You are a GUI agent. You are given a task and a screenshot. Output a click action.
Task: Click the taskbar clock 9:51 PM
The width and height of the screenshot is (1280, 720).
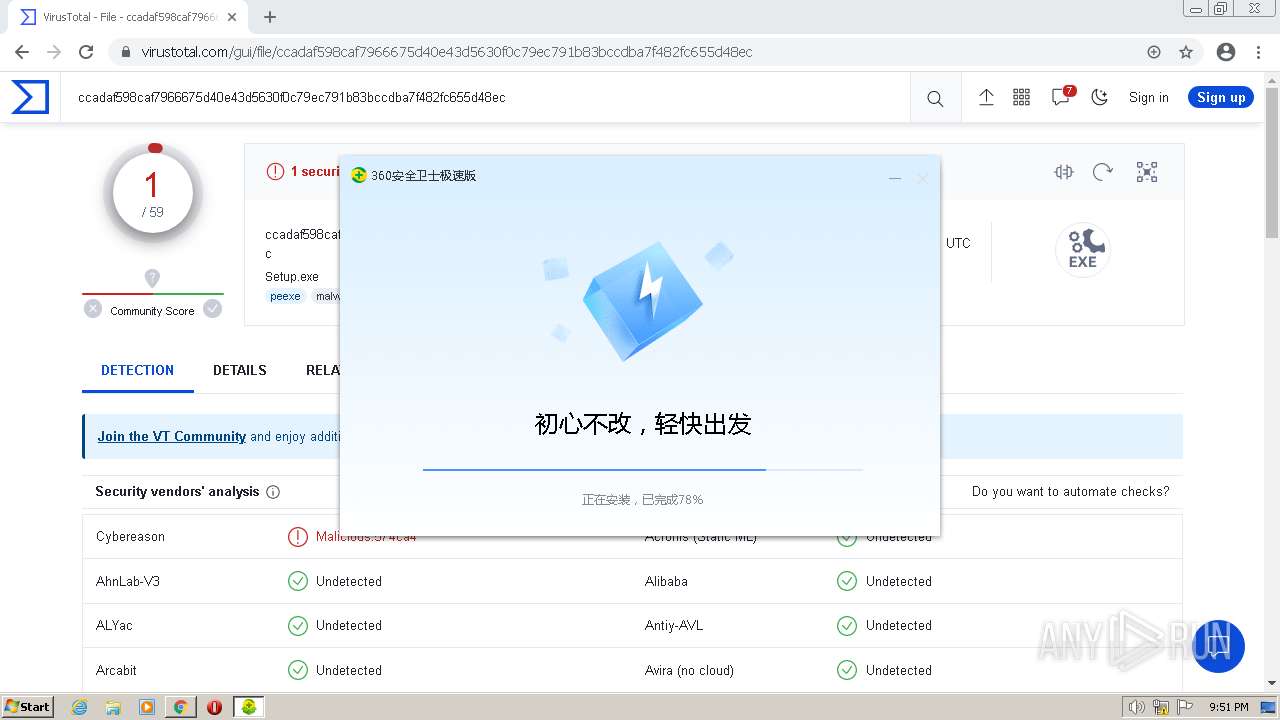coord(1229,707)
